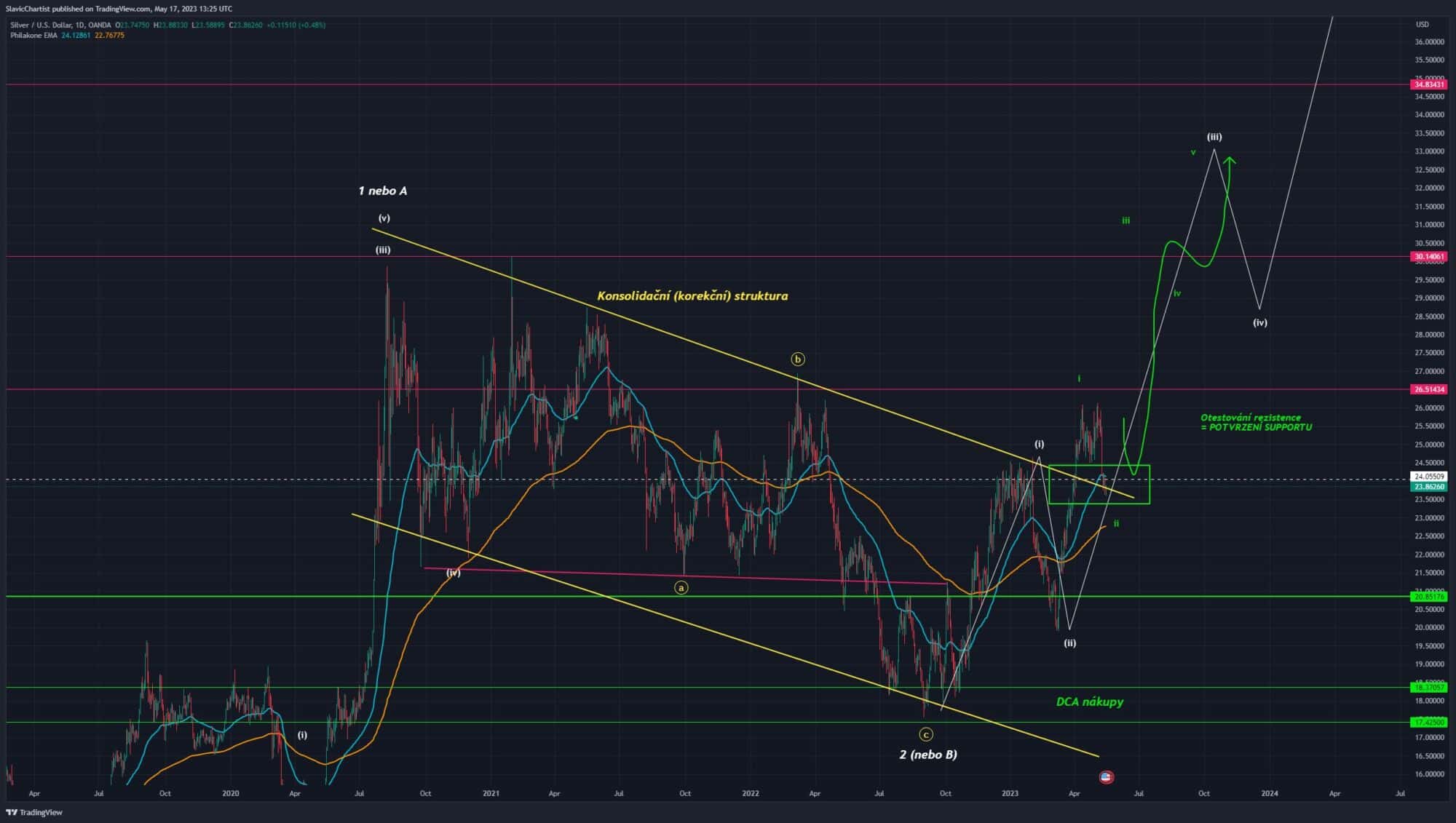This screenshot has width=1456, height=823.
Task: Click the USD currency label on price axis
Action: (1422, 24)
